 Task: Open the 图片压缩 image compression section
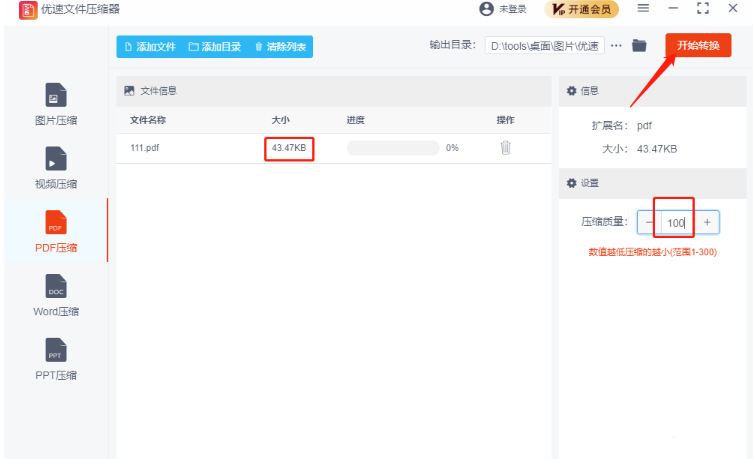point(56,104)
